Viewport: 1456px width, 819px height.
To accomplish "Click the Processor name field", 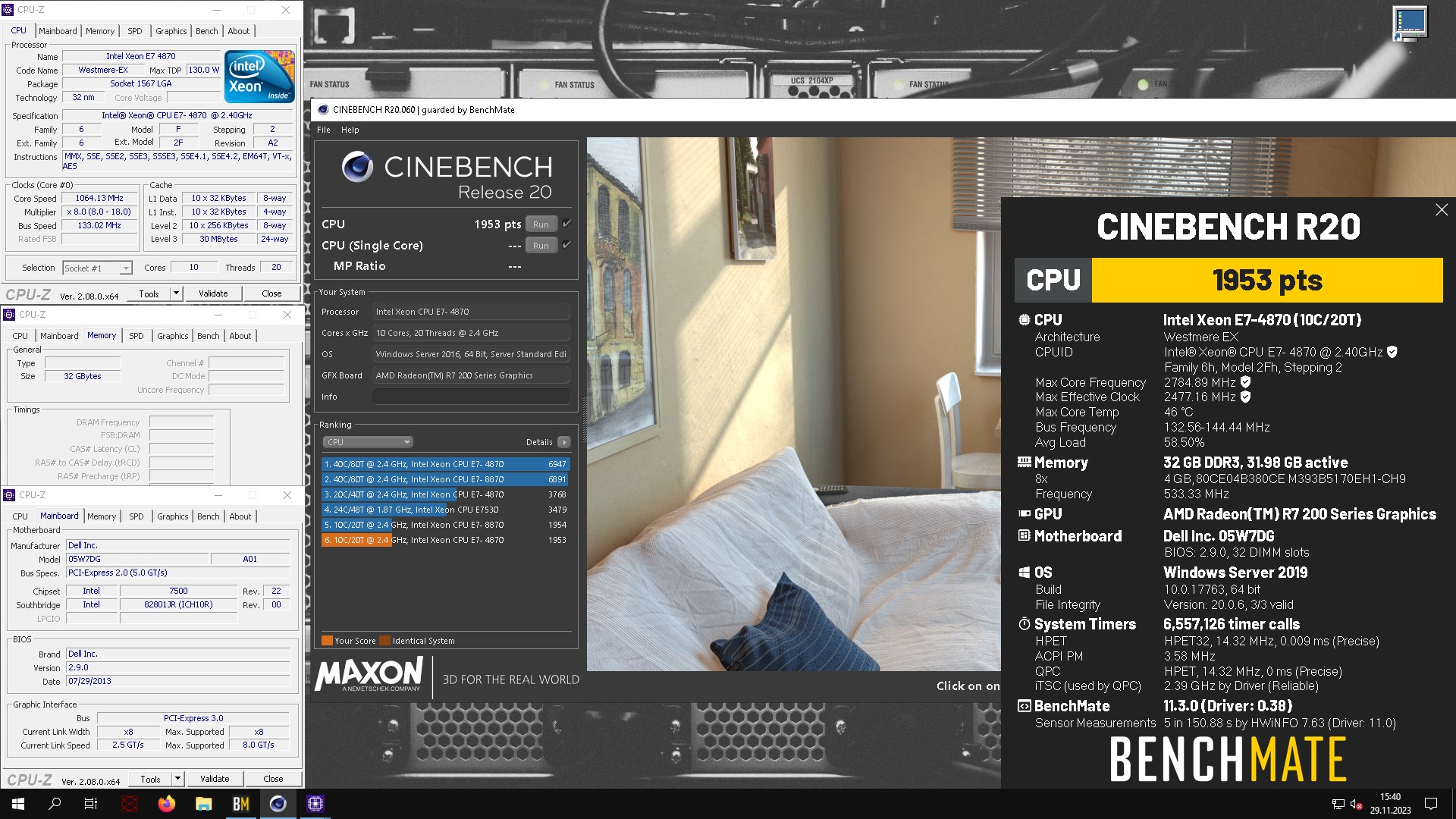I will (x=471, y=312).
